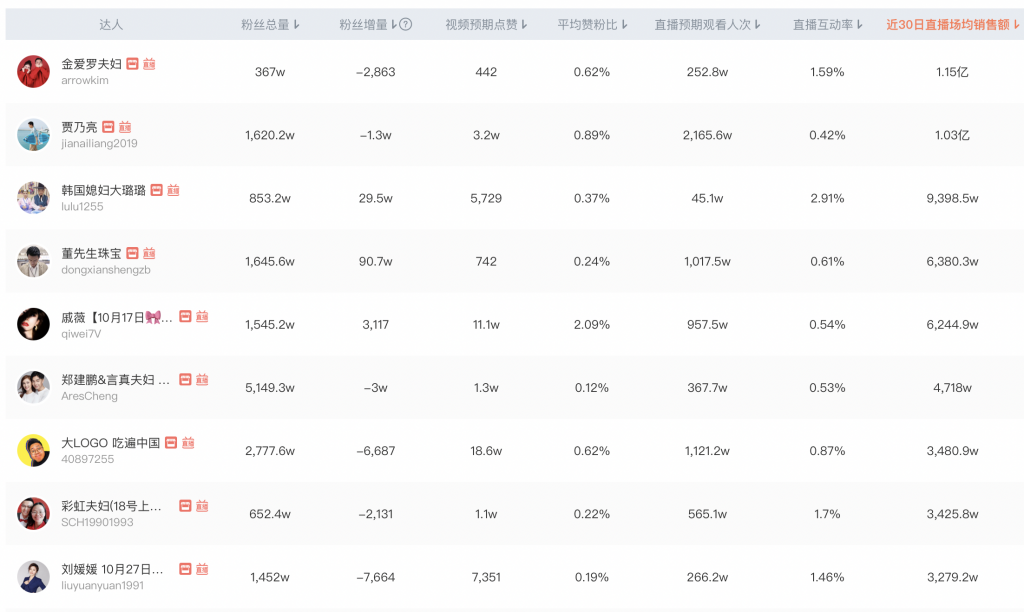Click the 直播 live badge beside 刘媛媛
The image size is (1024, 612).
[202, 569]
